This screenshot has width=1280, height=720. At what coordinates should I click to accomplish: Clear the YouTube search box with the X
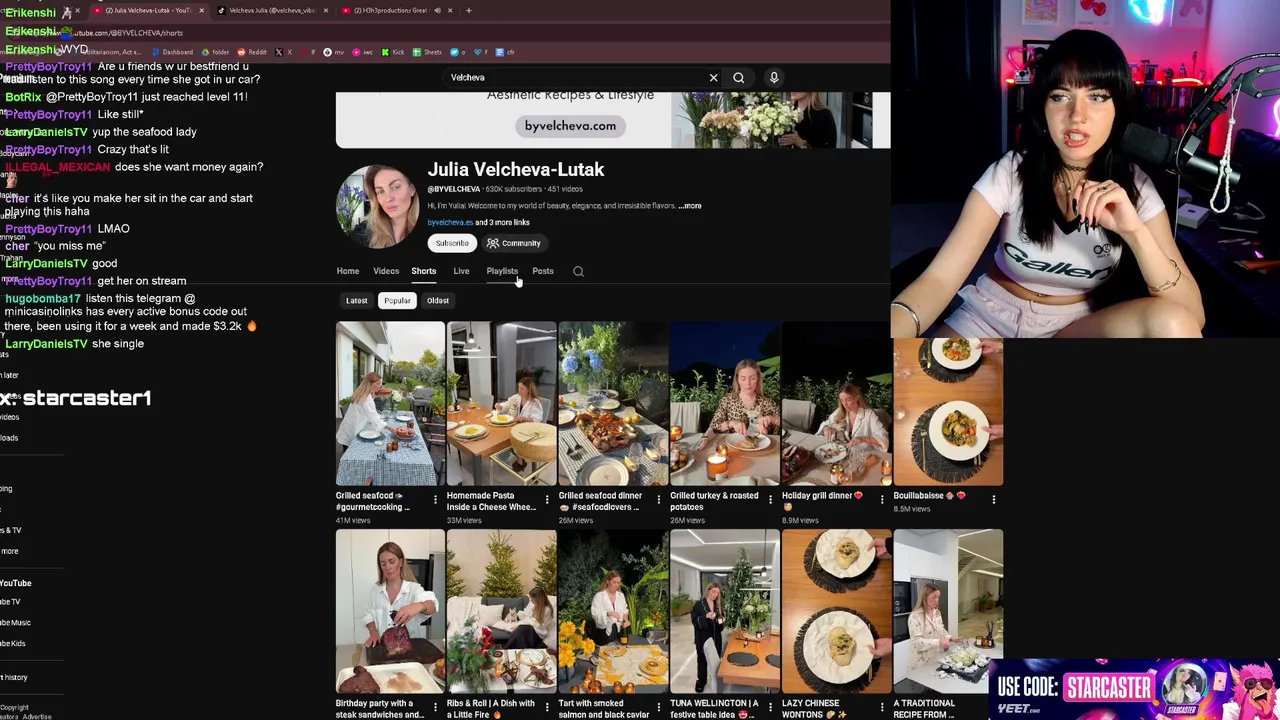pos(713,77)
